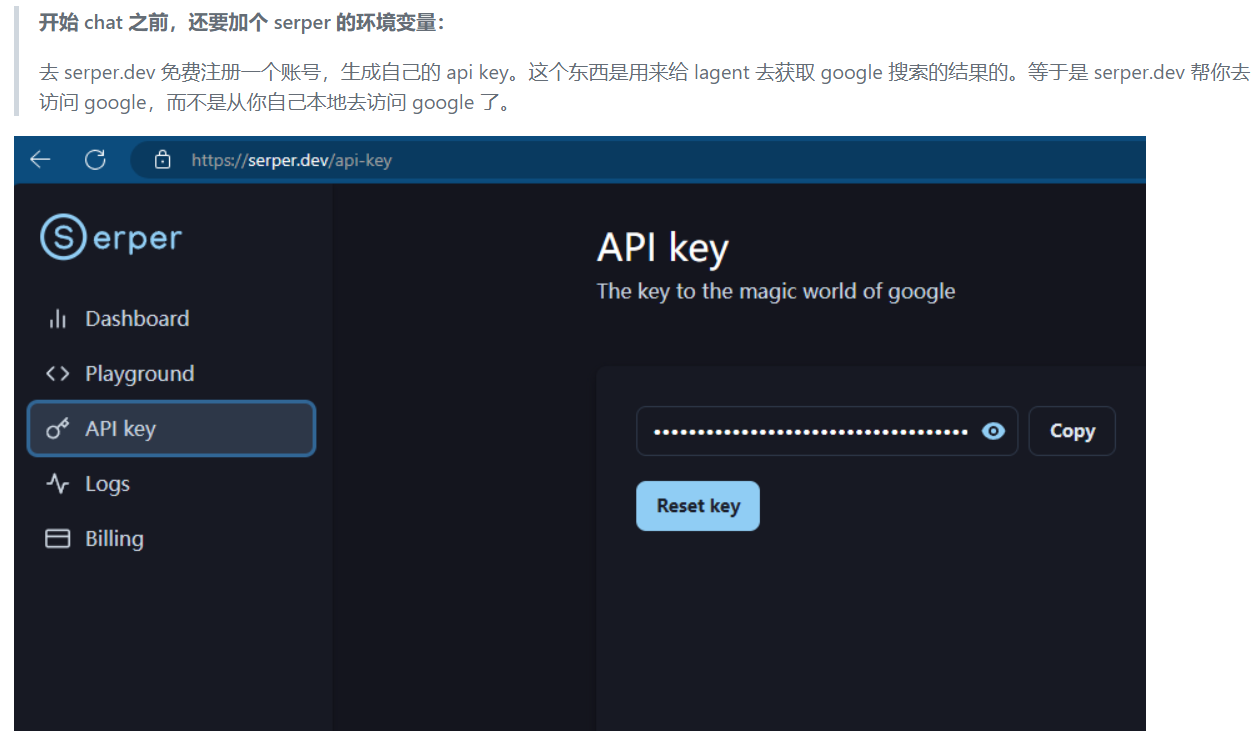Screen dimensions: 1254x735
Task: Click the Playground code brackets icon
Action: point(57,374)
